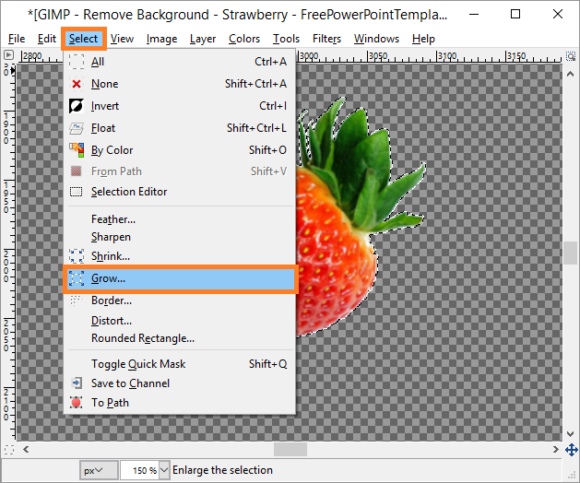Viewport: 580px width, 483px height.
Task: Click the navigation cross icon bottom-right
Action: [x=571, y=450]
